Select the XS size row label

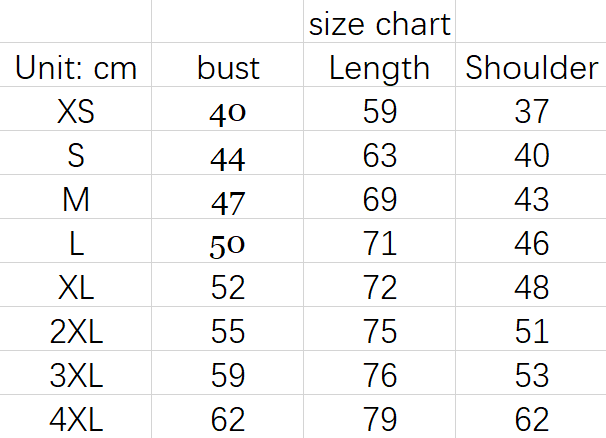coord(76,111)
